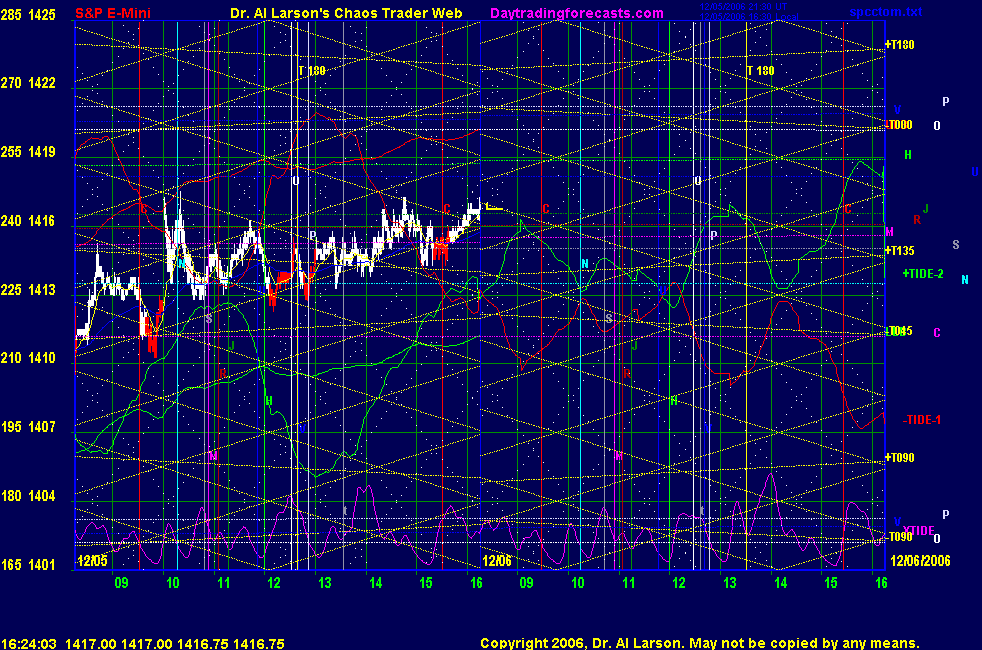Screen dimensions: 982x650
Task: Click the gray "S" in the right margin
Action: pyautogui.click(x=956, y=245)
